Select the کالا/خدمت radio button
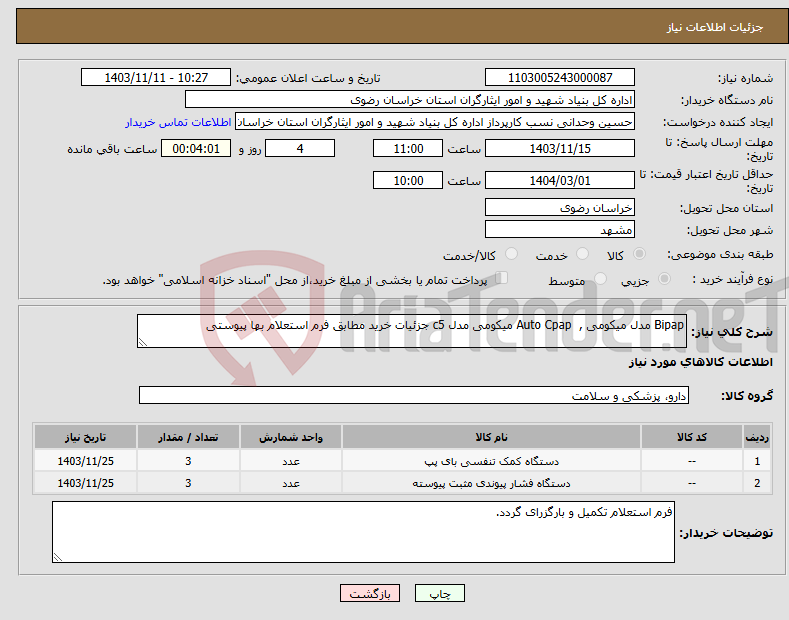The image size is (789, 620). [511, 254]
